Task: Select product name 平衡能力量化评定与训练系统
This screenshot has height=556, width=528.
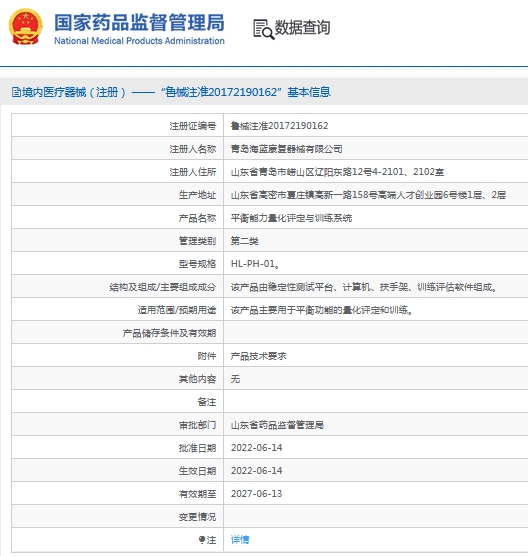Action: coord(291,218)
